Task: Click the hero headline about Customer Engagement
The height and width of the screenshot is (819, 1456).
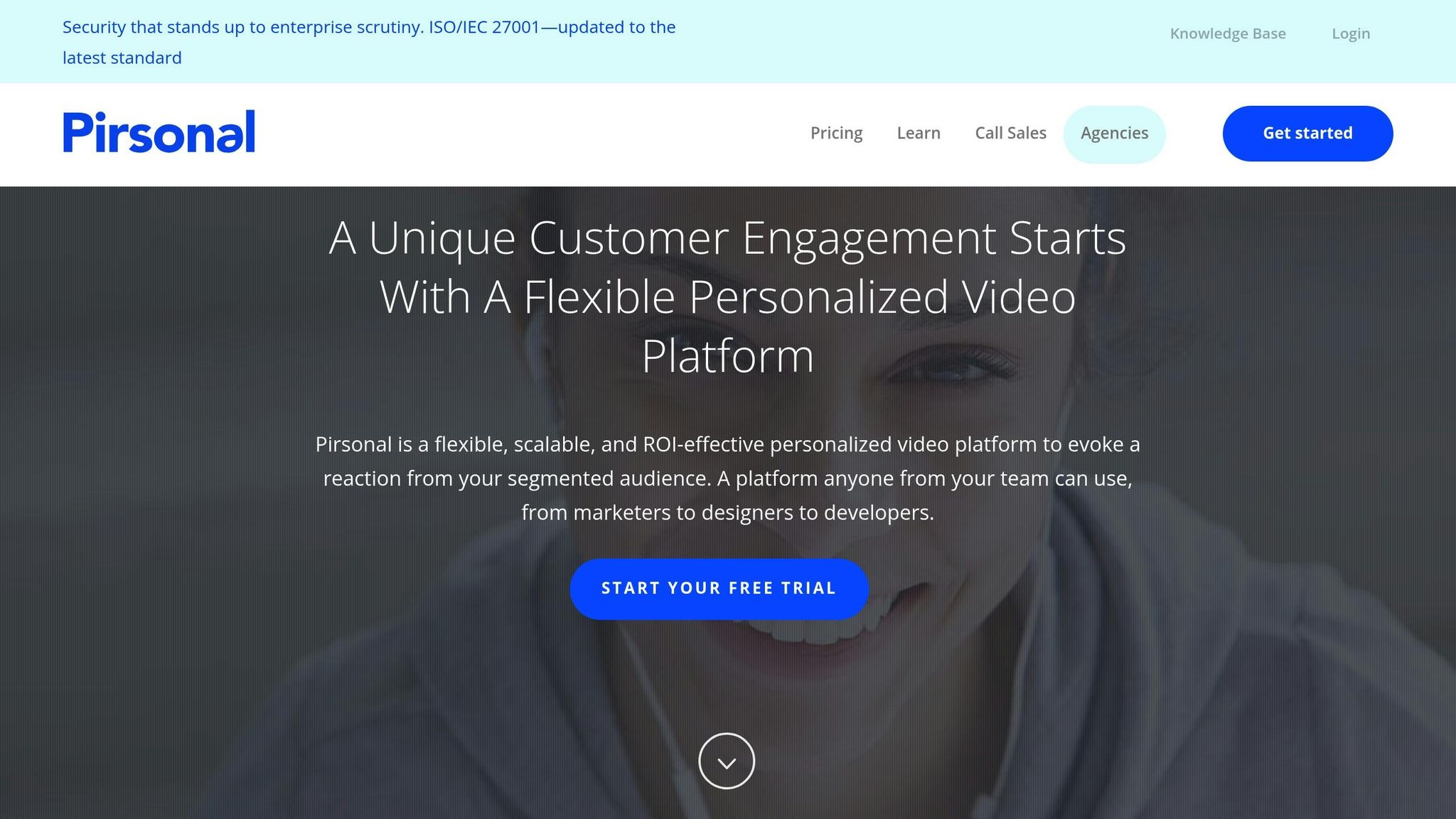Action: pyautogui.click(x=727, y=296)
